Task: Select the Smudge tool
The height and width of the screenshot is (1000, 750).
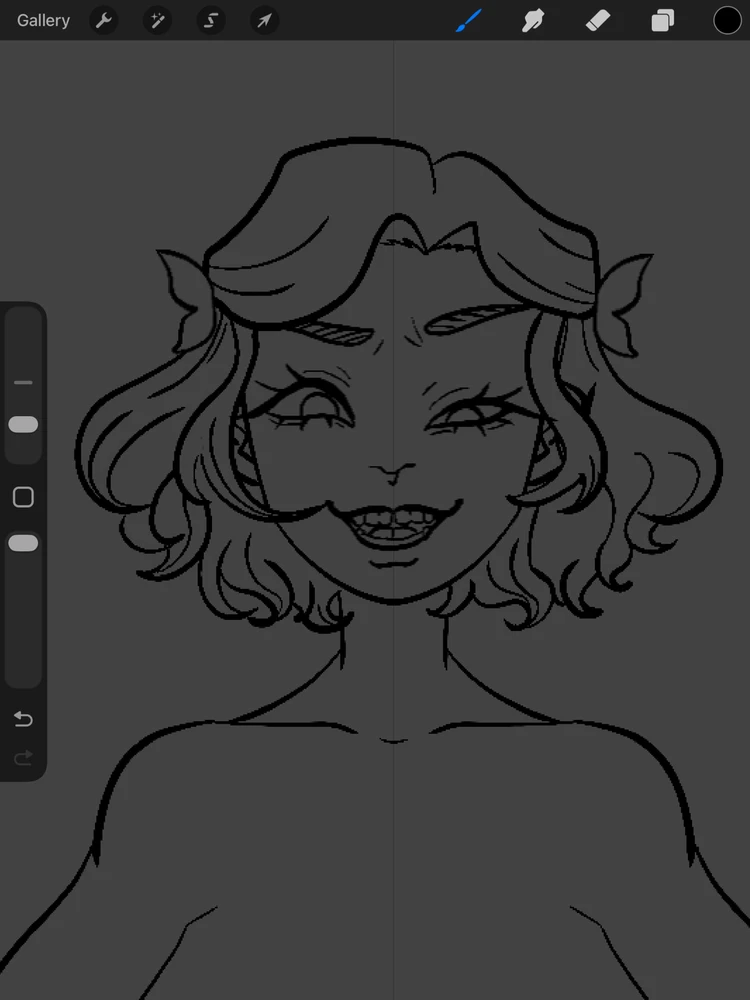Action: tap(533, 20)
